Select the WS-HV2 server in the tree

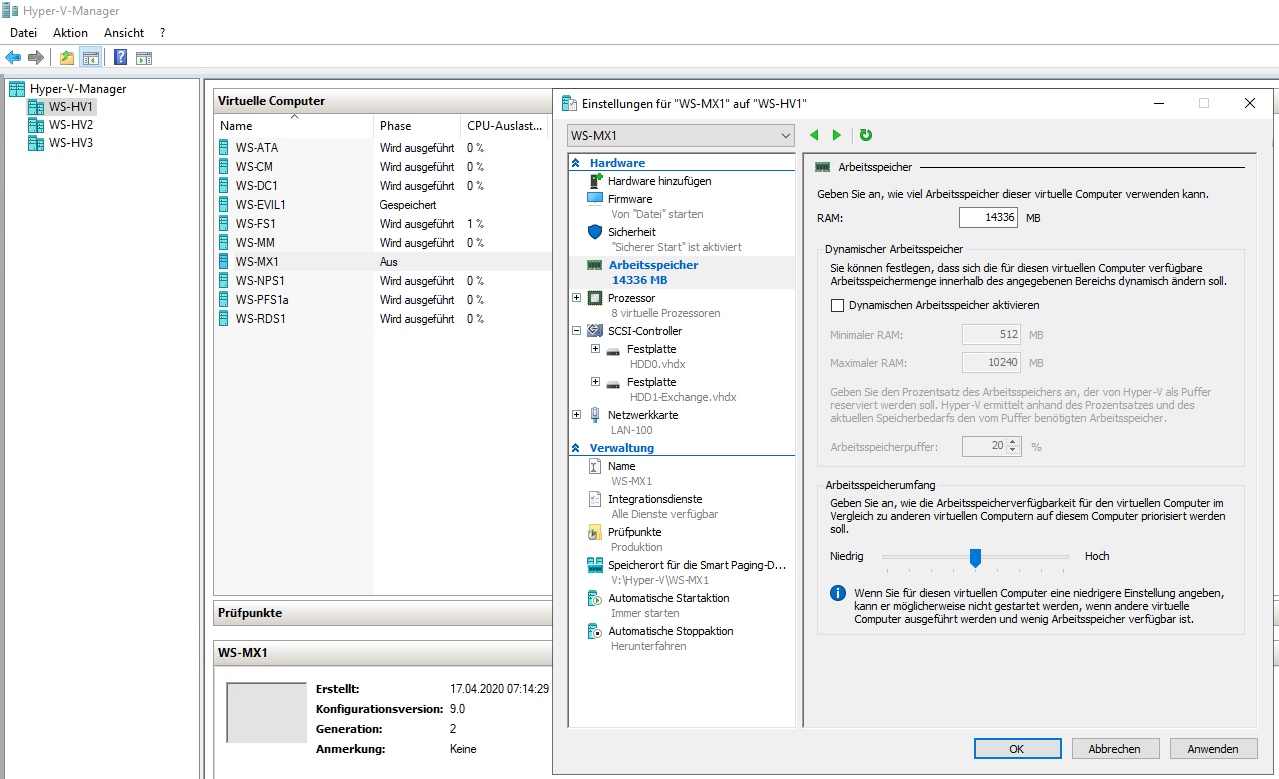(71, 125)
